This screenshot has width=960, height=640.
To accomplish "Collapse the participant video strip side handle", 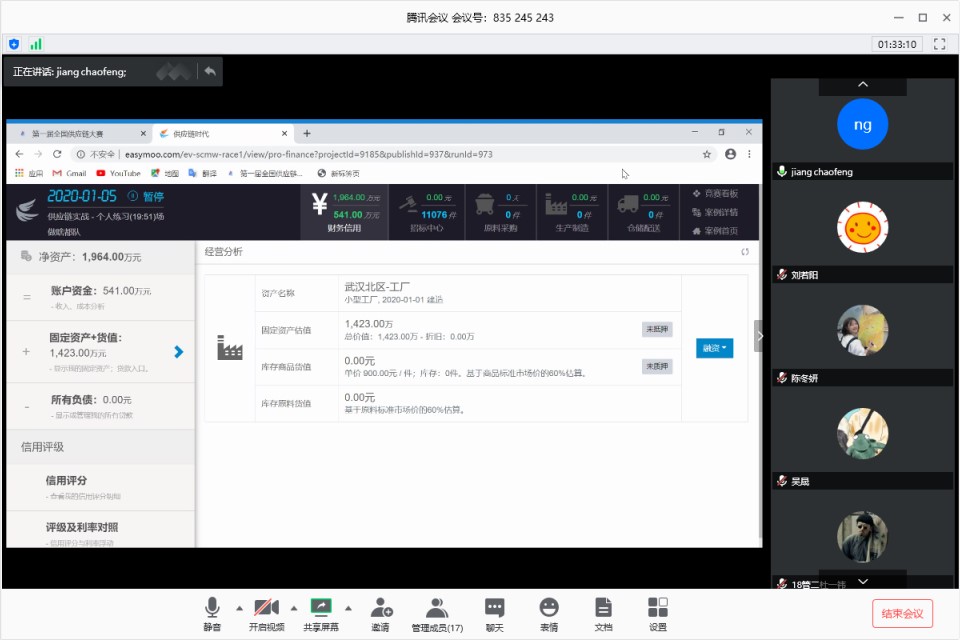I will point(759,336).
